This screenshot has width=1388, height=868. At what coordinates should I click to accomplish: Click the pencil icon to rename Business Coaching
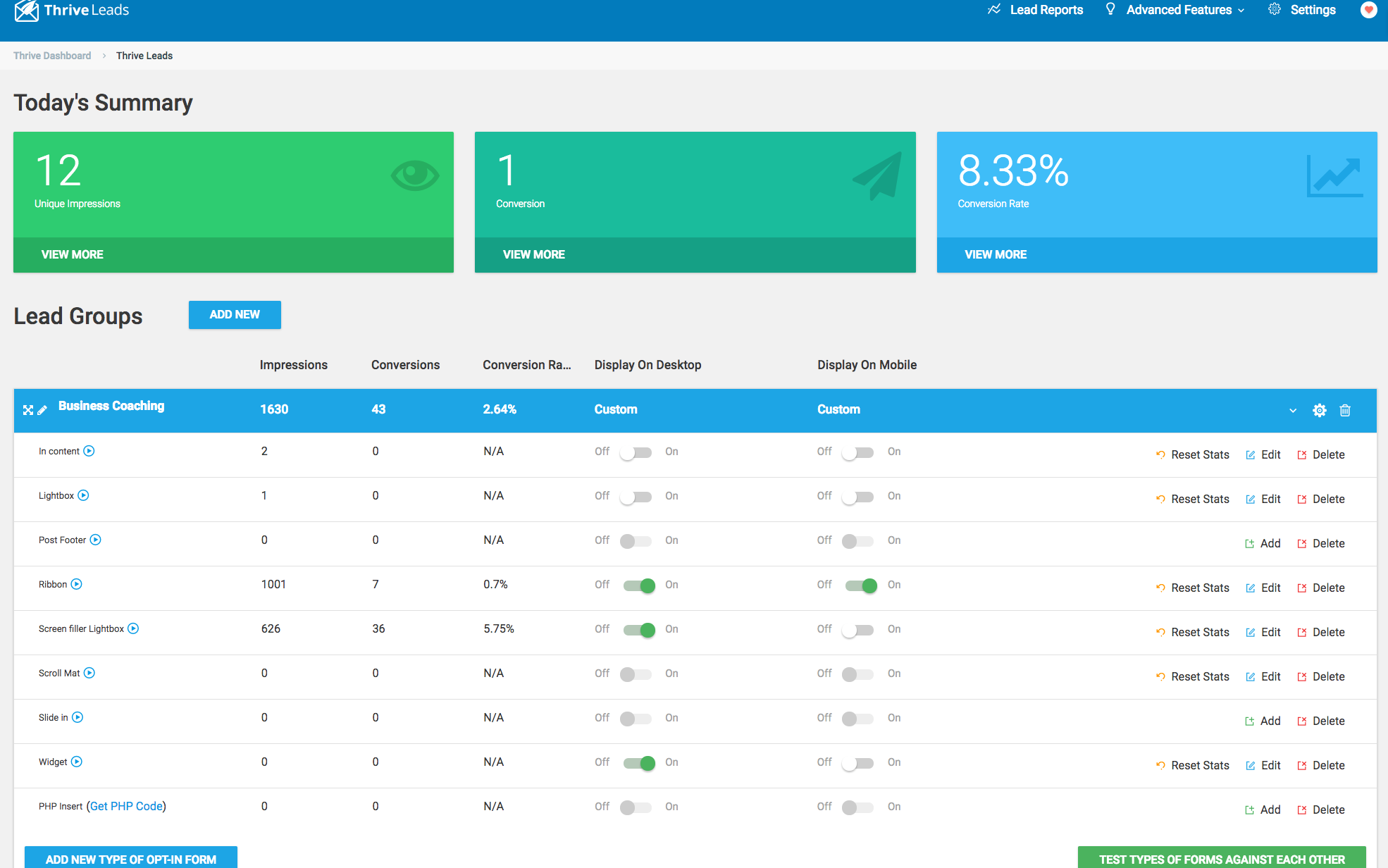(43, 410)
